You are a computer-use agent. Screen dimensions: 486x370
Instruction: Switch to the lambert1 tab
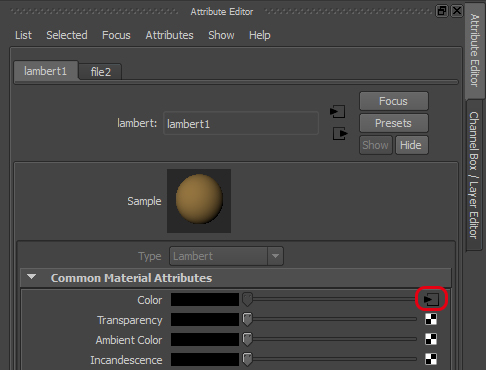click(x=46, y=71)
